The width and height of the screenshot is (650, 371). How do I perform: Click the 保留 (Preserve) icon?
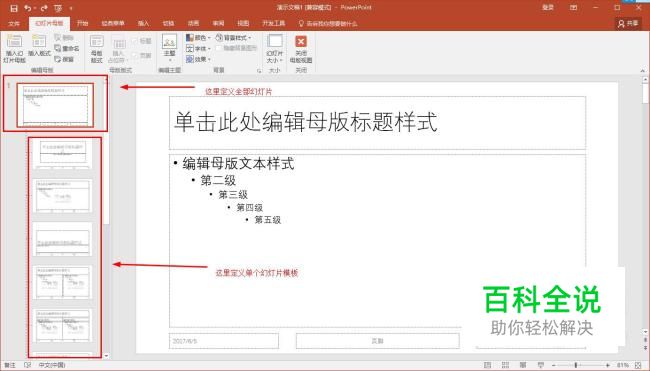pos(64,59)
